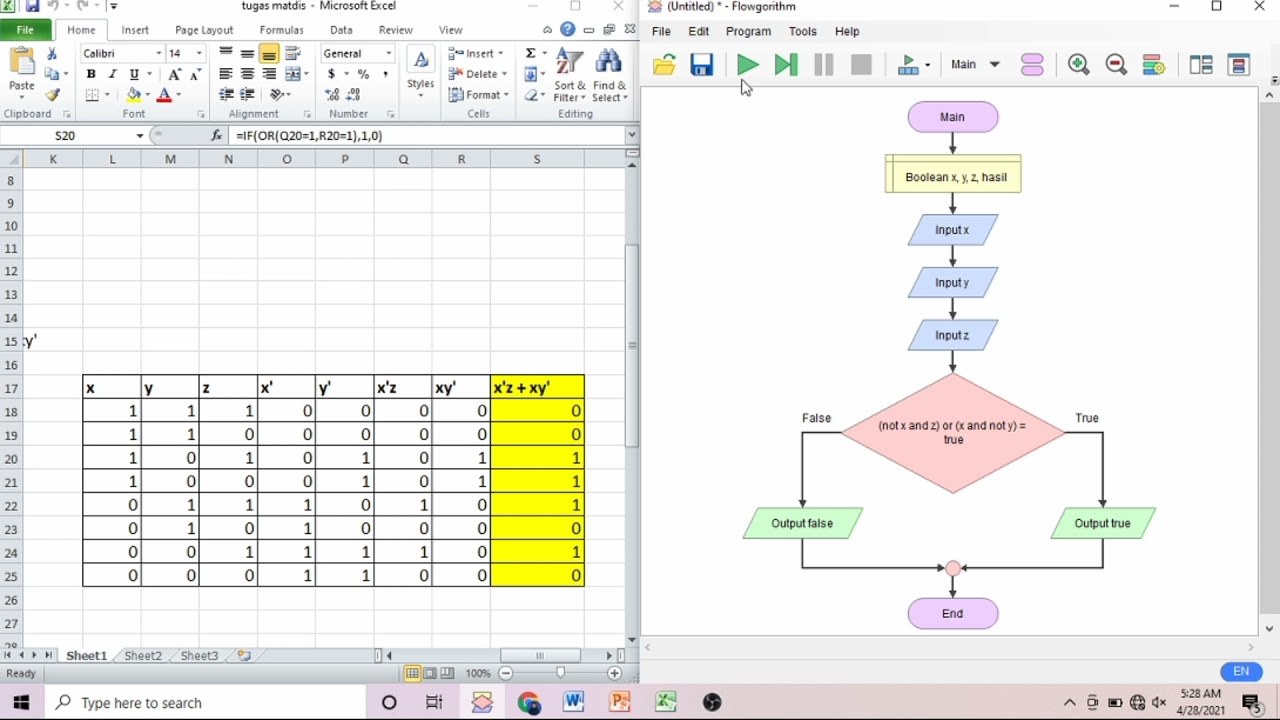
Task: Open the Insert cells dropdown
Action: pyautogui.click(x=477, y=53)
